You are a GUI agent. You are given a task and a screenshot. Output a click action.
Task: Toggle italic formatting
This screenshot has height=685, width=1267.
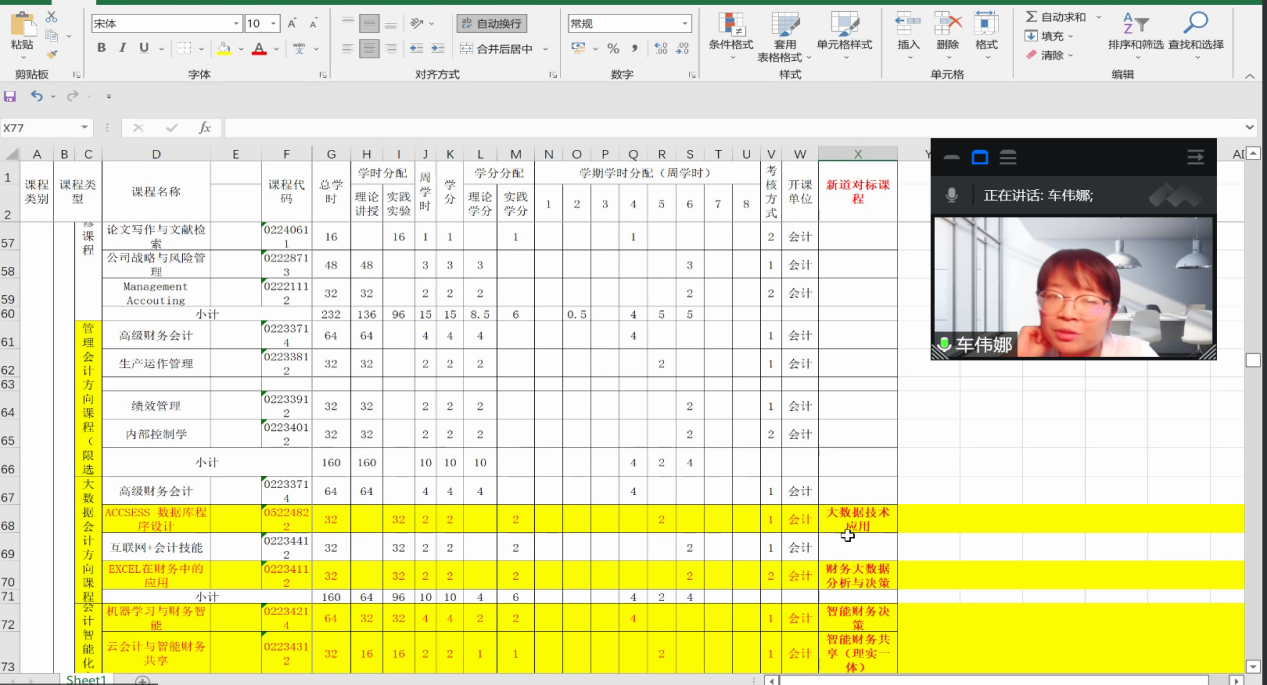coord(123,48)
